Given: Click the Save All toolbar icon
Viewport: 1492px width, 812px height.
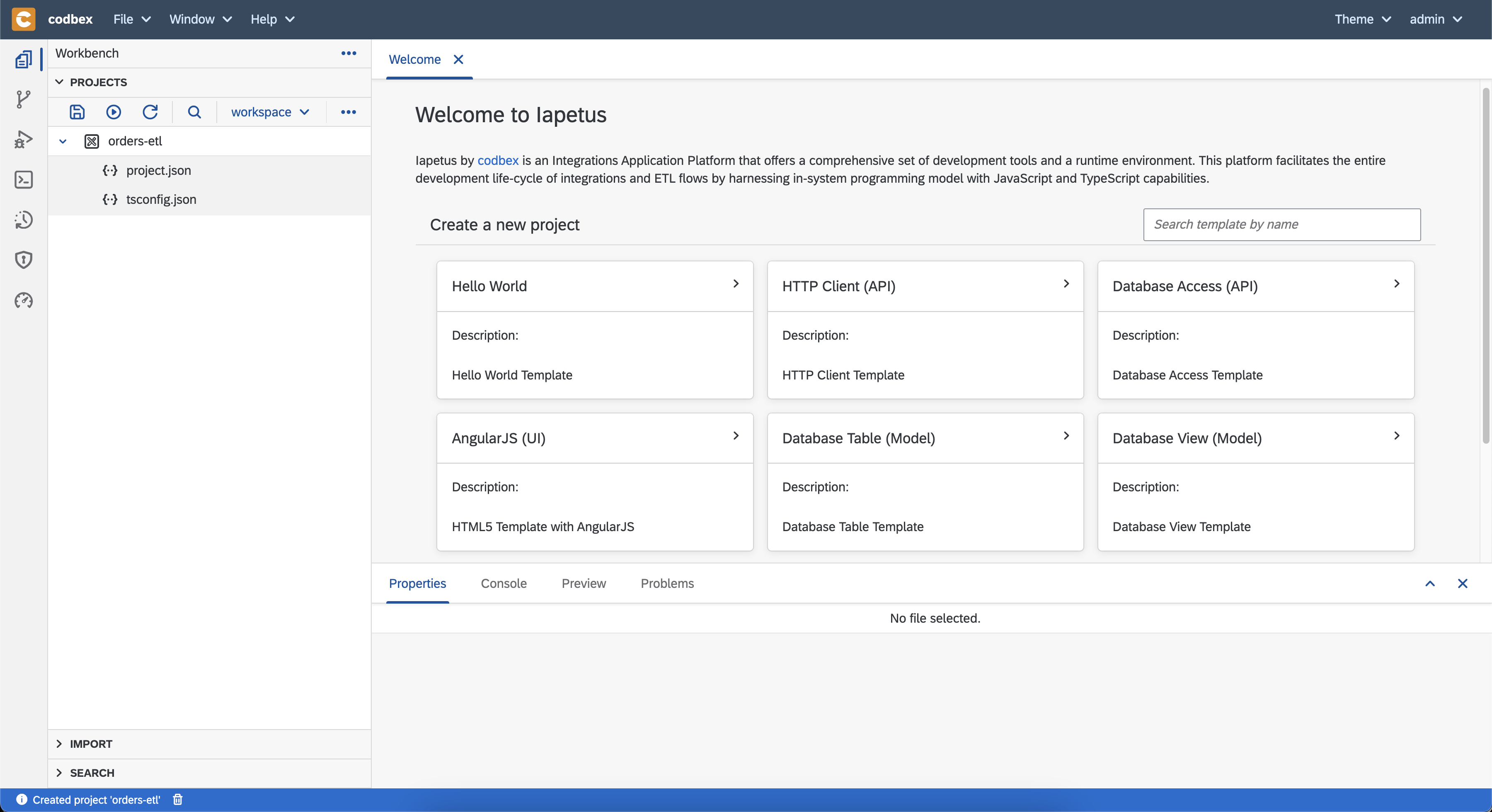Looking at the screenshot, I should (77, 112).
